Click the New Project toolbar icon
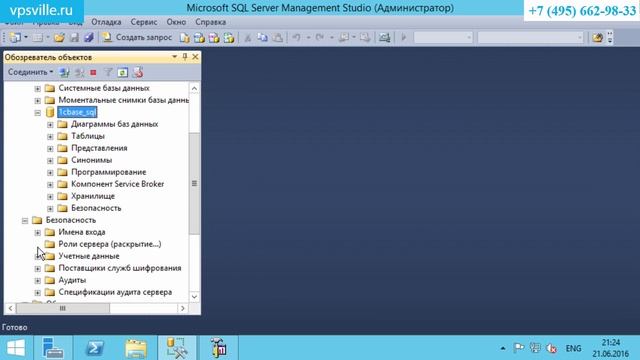 [15, 38]
